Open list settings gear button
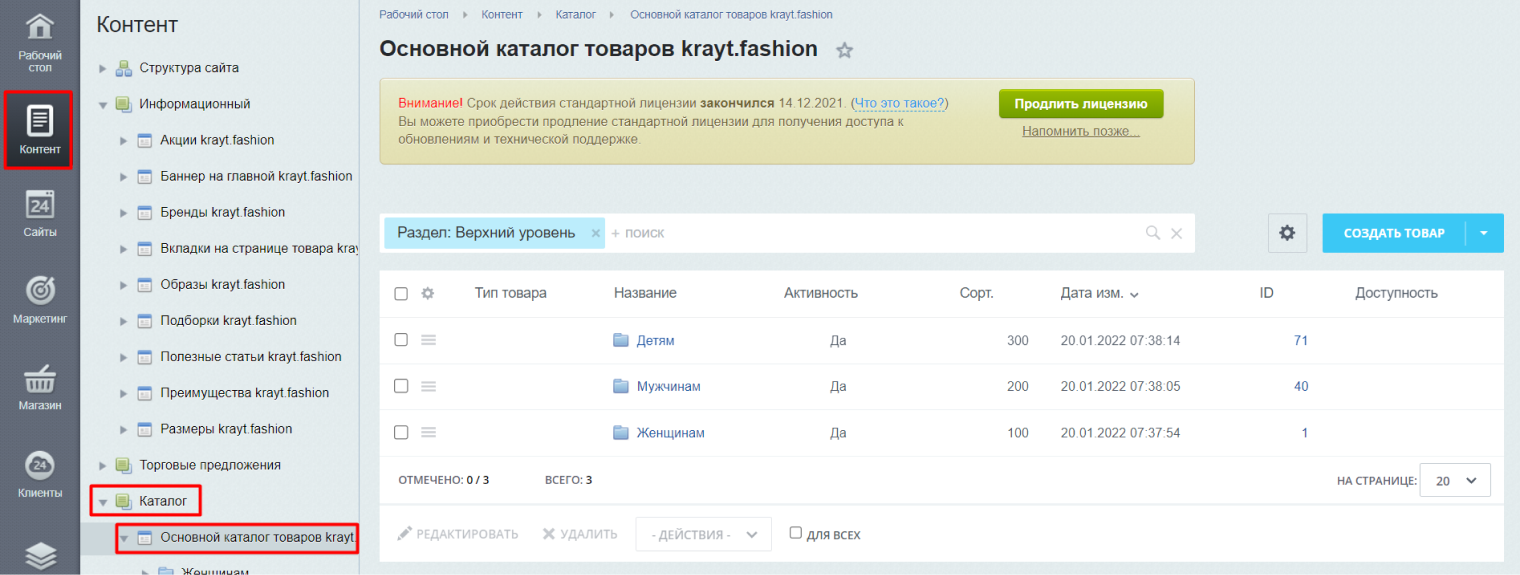 click(x=1287, y=233)
